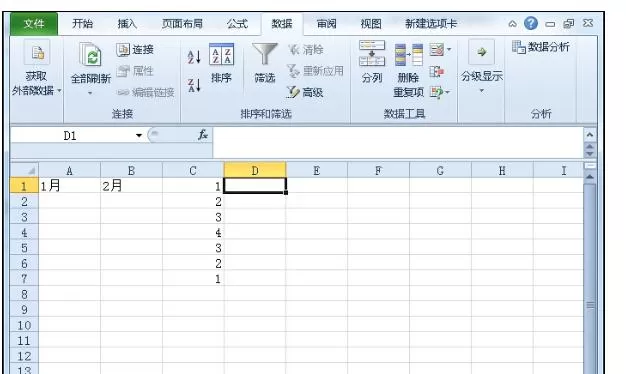Open the 排序 sort dialog
This screenshot has width=626, height=374.
click(222, 63)
